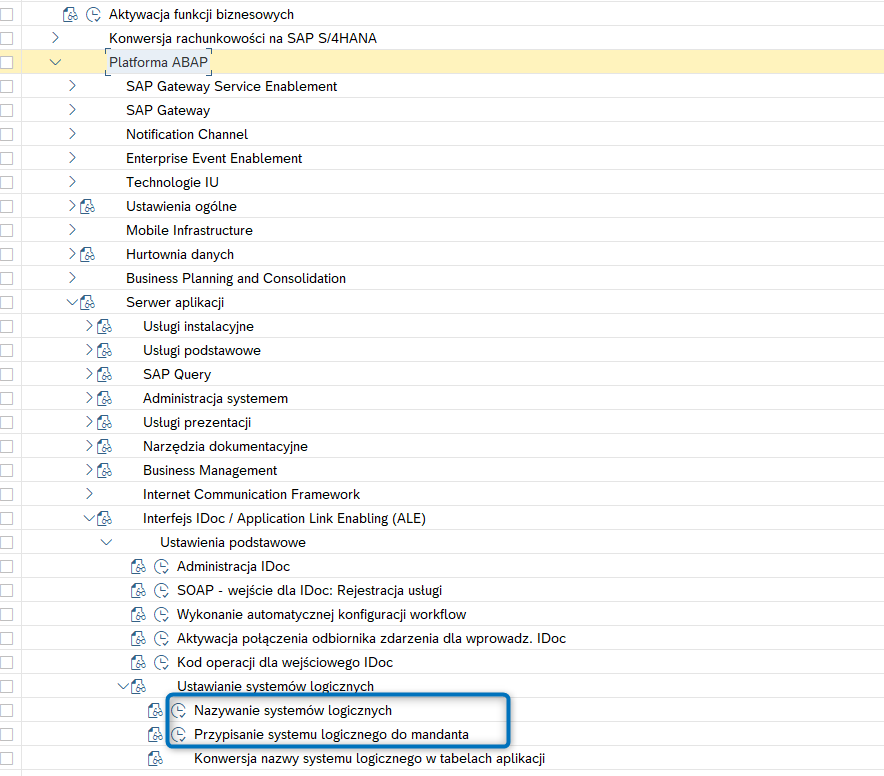Viewport: 884px width, 776px height.
Task: Tick the checkbox for Nazywanie systemów logicznych row
Action: (x=7, y=711)
